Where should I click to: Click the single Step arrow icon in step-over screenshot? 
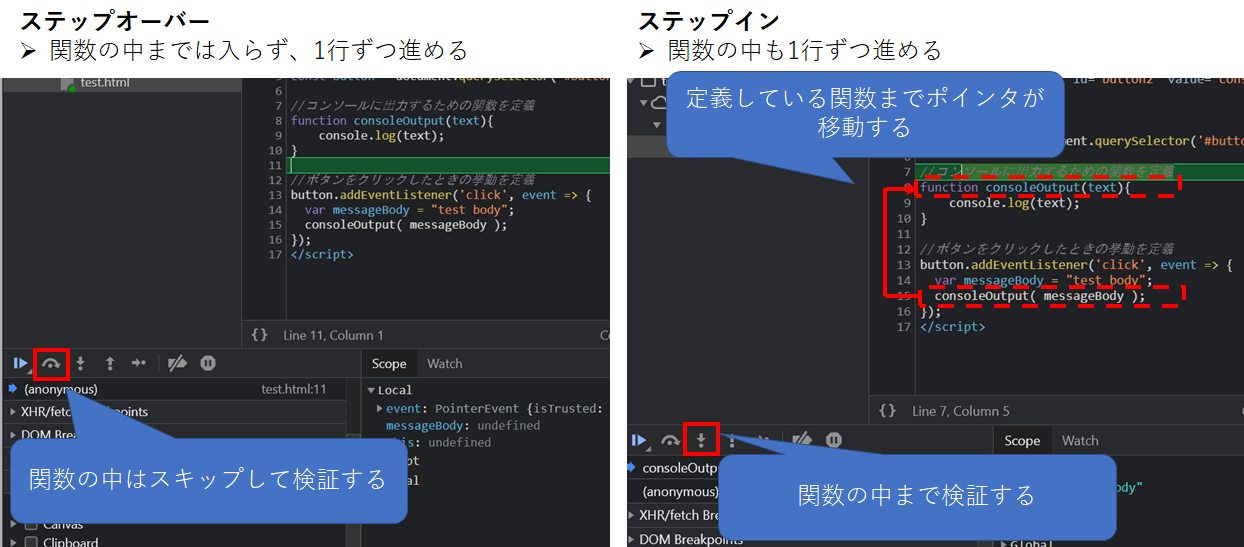(139, 363)
